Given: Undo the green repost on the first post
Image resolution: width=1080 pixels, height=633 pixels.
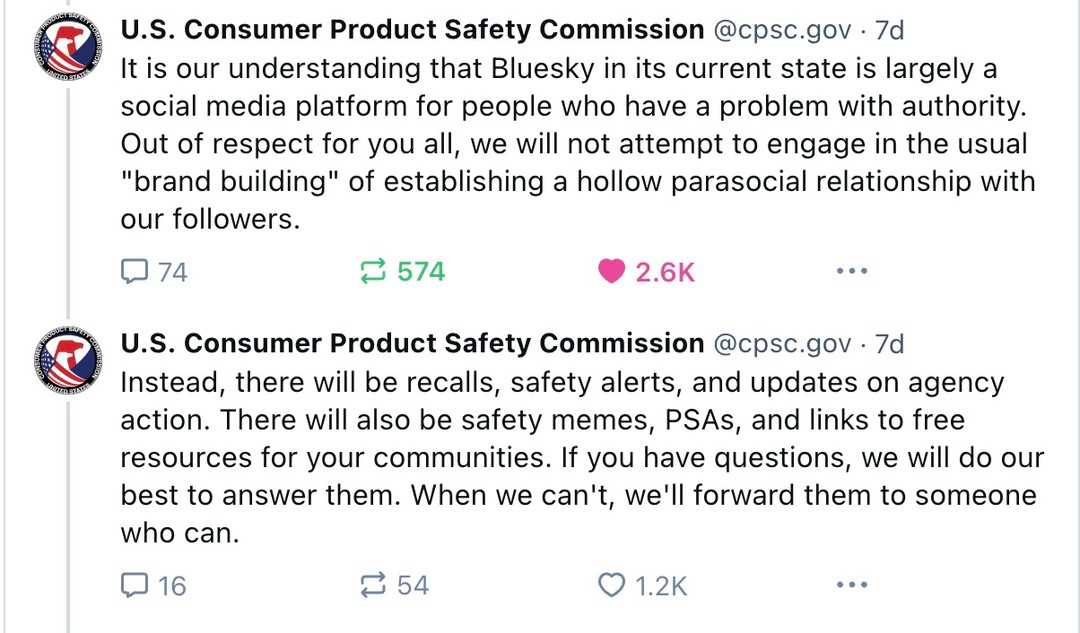Looking at the screenshot, I should (372, 271).
